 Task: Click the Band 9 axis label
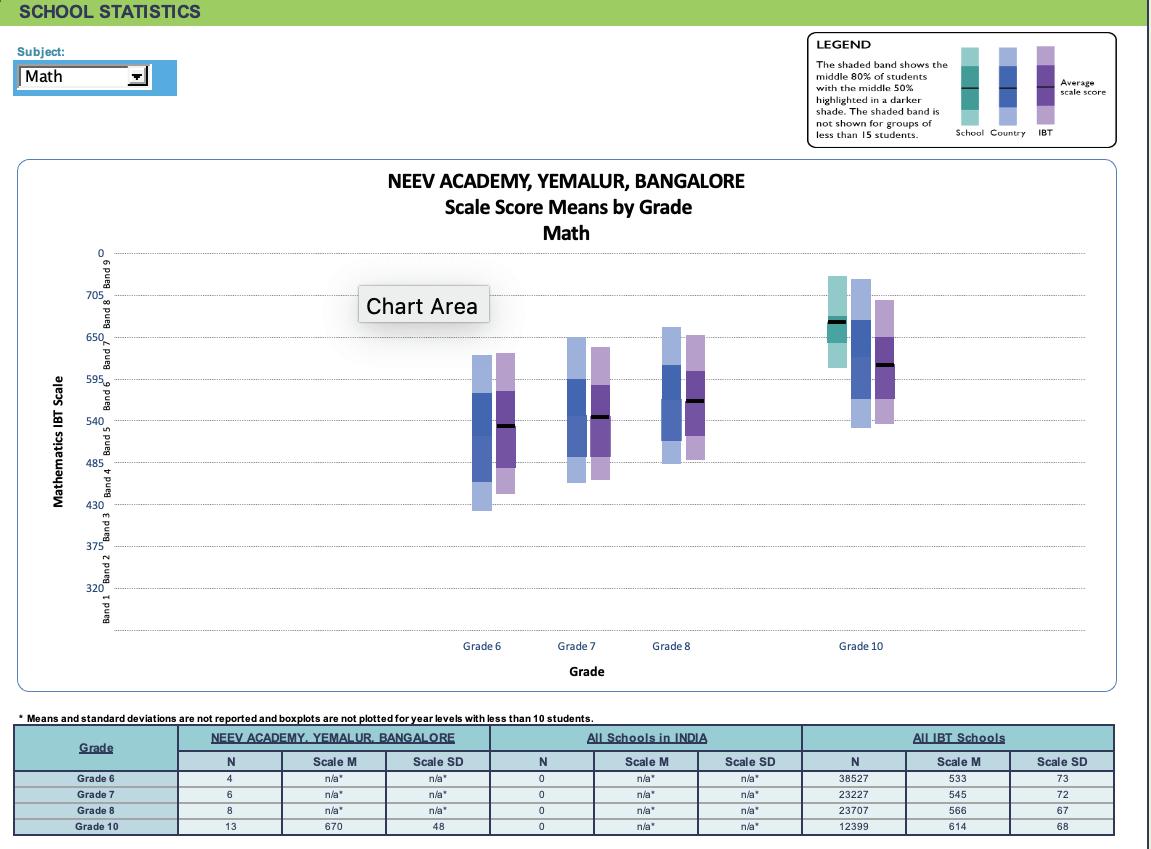106,274
